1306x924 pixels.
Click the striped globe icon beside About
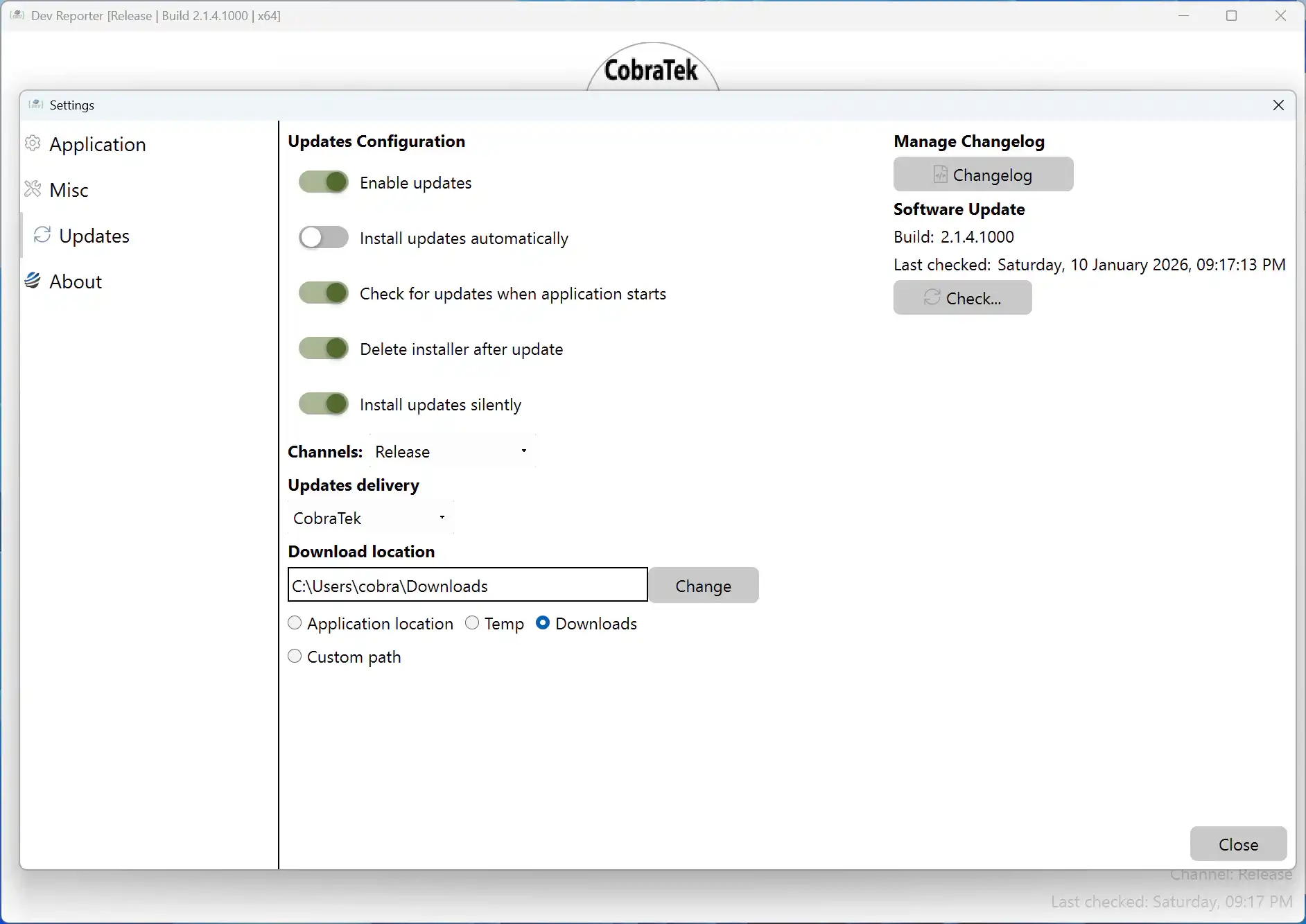coord(33,281)
